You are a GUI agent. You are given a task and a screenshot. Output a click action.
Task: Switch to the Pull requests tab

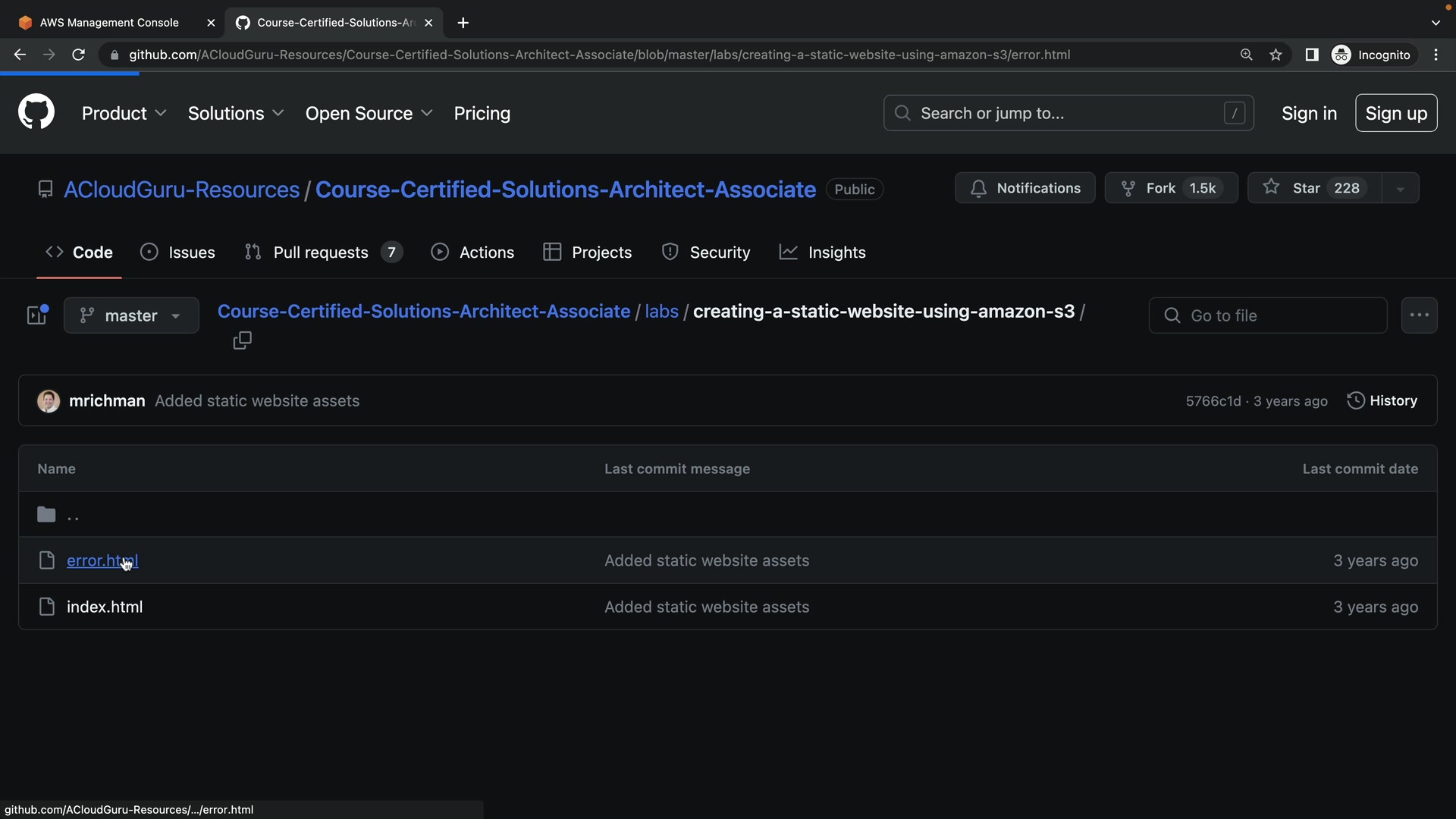(321, 253)
